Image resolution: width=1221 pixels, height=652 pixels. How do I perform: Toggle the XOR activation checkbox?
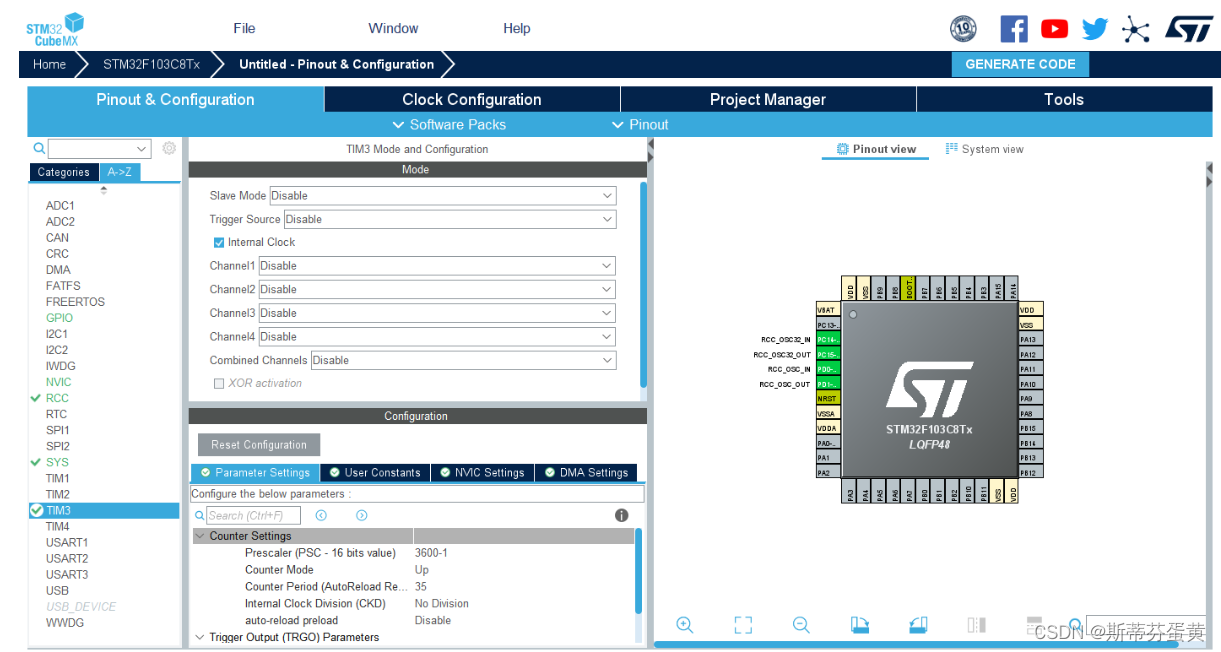(x=219, y=383)
